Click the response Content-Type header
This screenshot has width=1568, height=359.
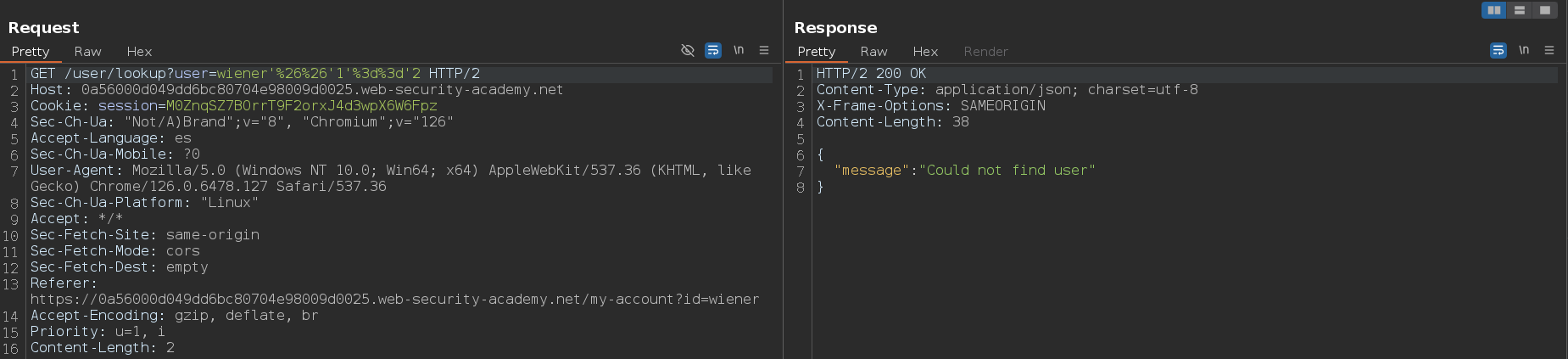1007,90
